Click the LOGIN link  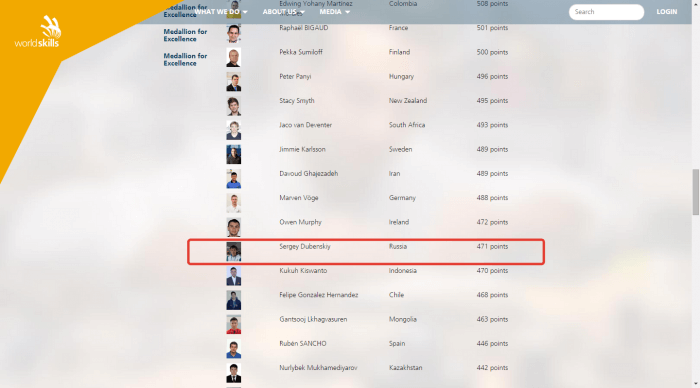667,12
